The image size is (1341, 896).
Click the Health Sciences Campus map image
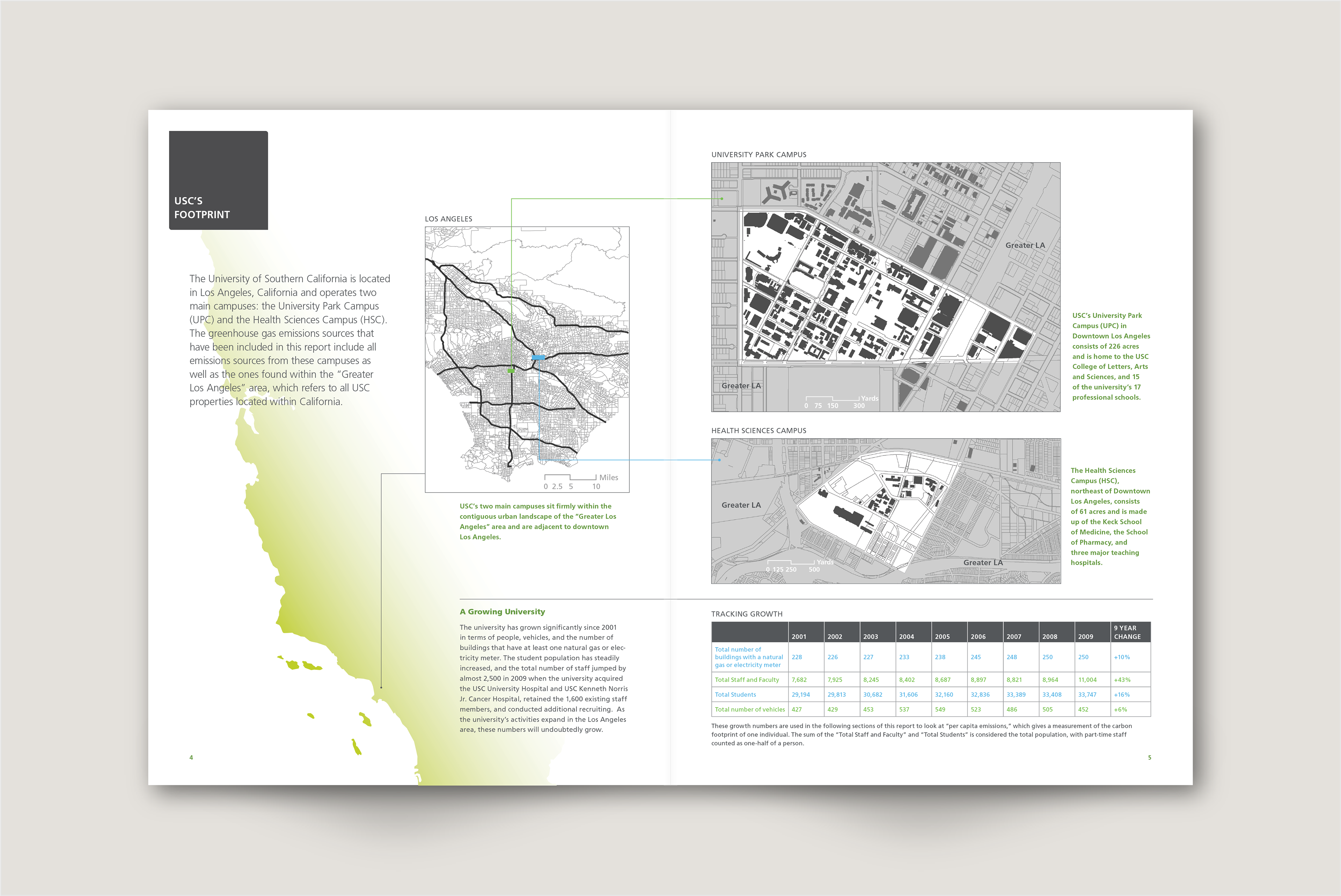(x=885, y=511)
